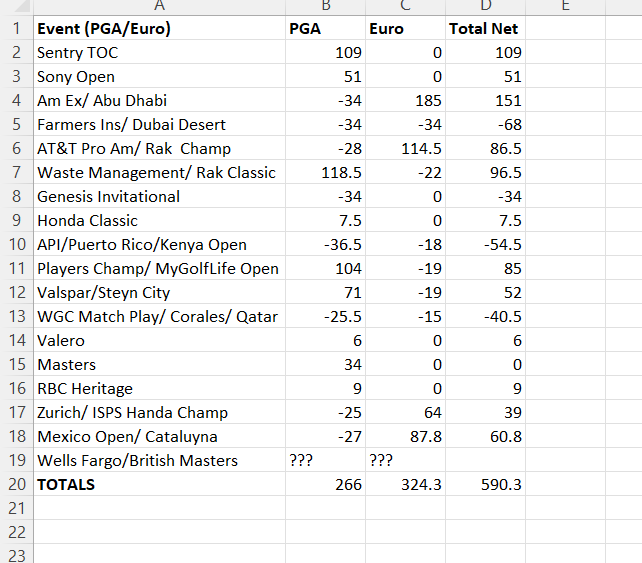Image resolution: width=642 pixels, height=563 pixels.
Task: Click the 185 Euro value for Abu Dhabi
Action: tap(405, 100)
